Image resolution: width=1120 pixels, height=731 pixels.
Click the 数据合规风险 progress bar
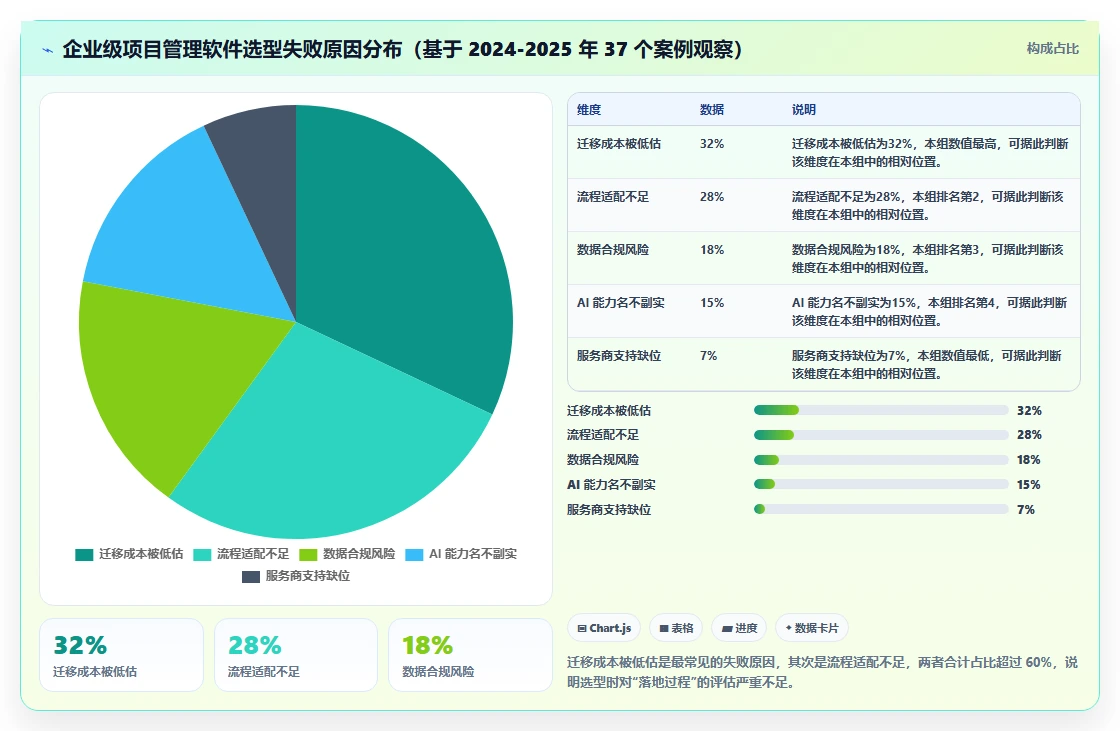[x=881, y=460]
